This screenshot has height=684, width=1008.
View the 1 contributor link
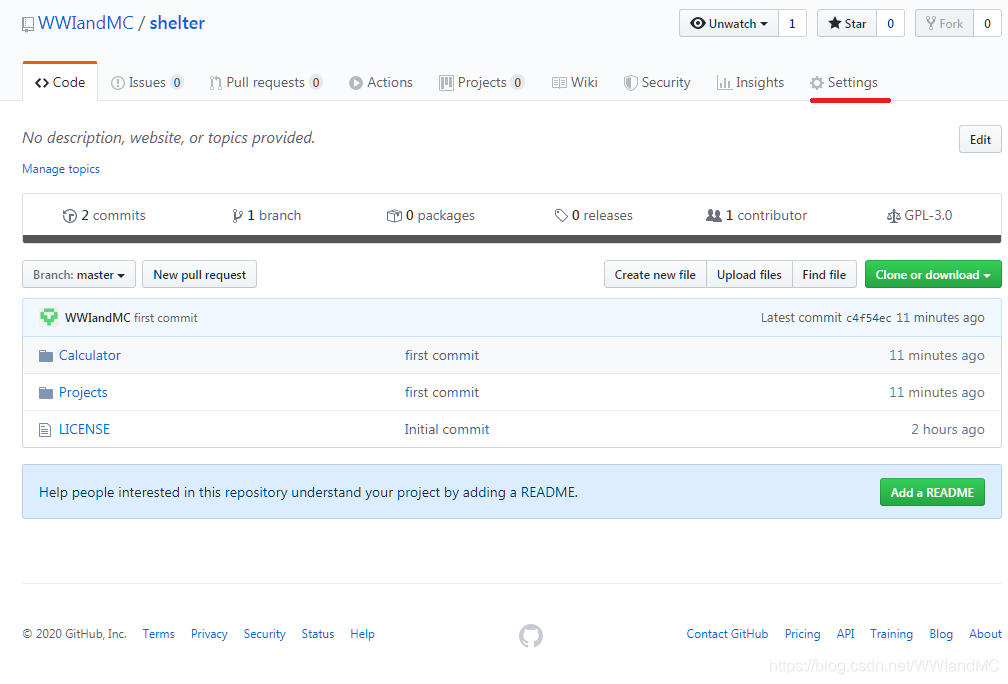[x=757, y=216]
